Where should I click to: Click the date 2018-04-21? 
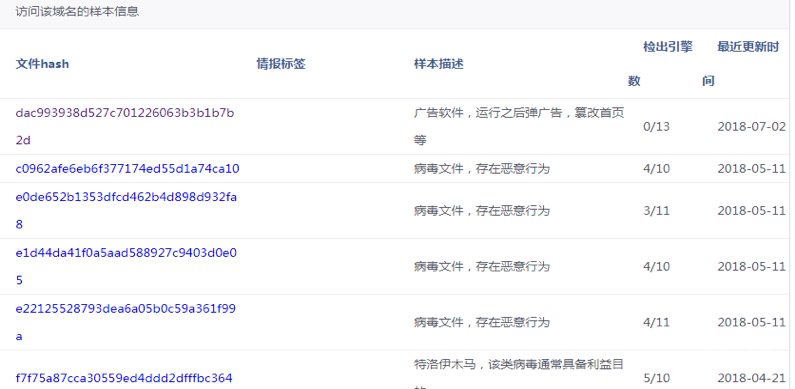751,378
